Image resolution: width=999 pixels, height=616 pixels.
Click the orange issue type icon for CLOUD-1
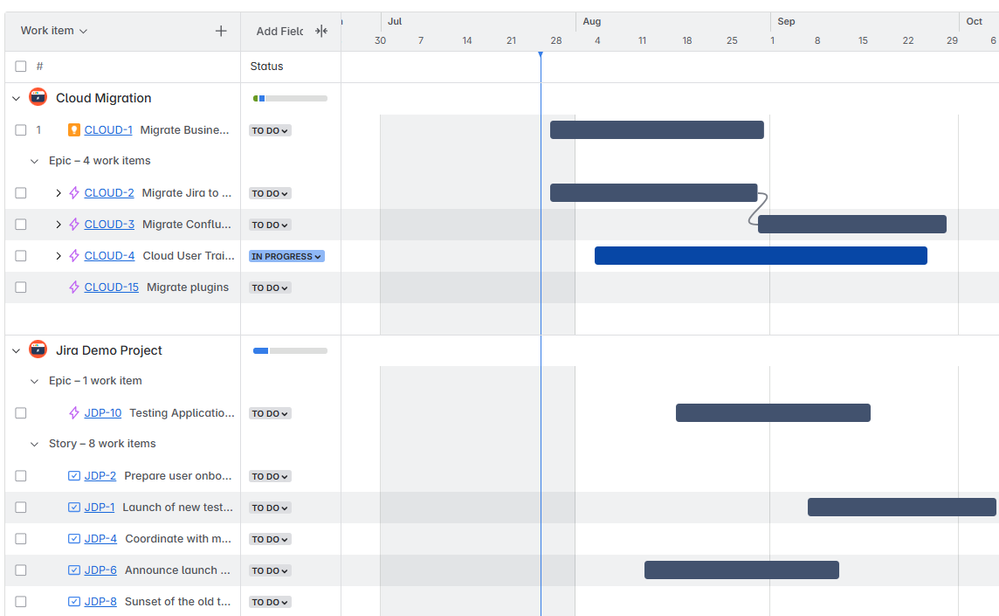[74, 130]
